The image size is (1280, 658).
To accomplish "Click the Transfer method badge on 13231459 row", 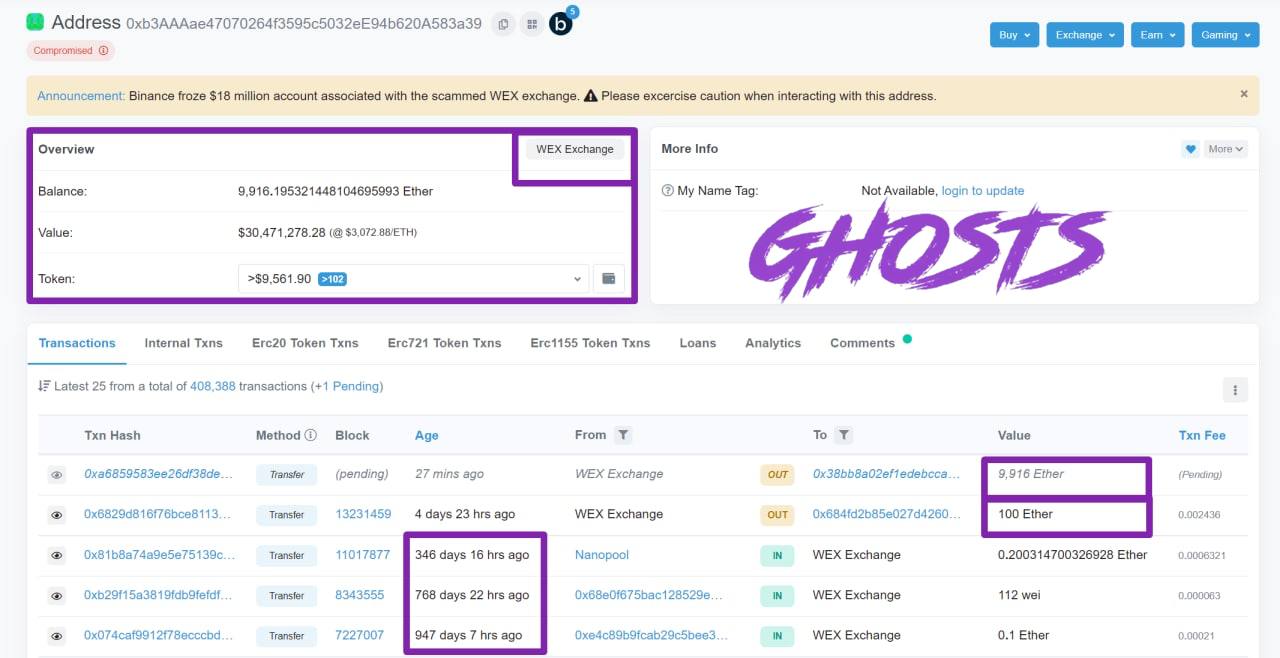I will [287, 515].
